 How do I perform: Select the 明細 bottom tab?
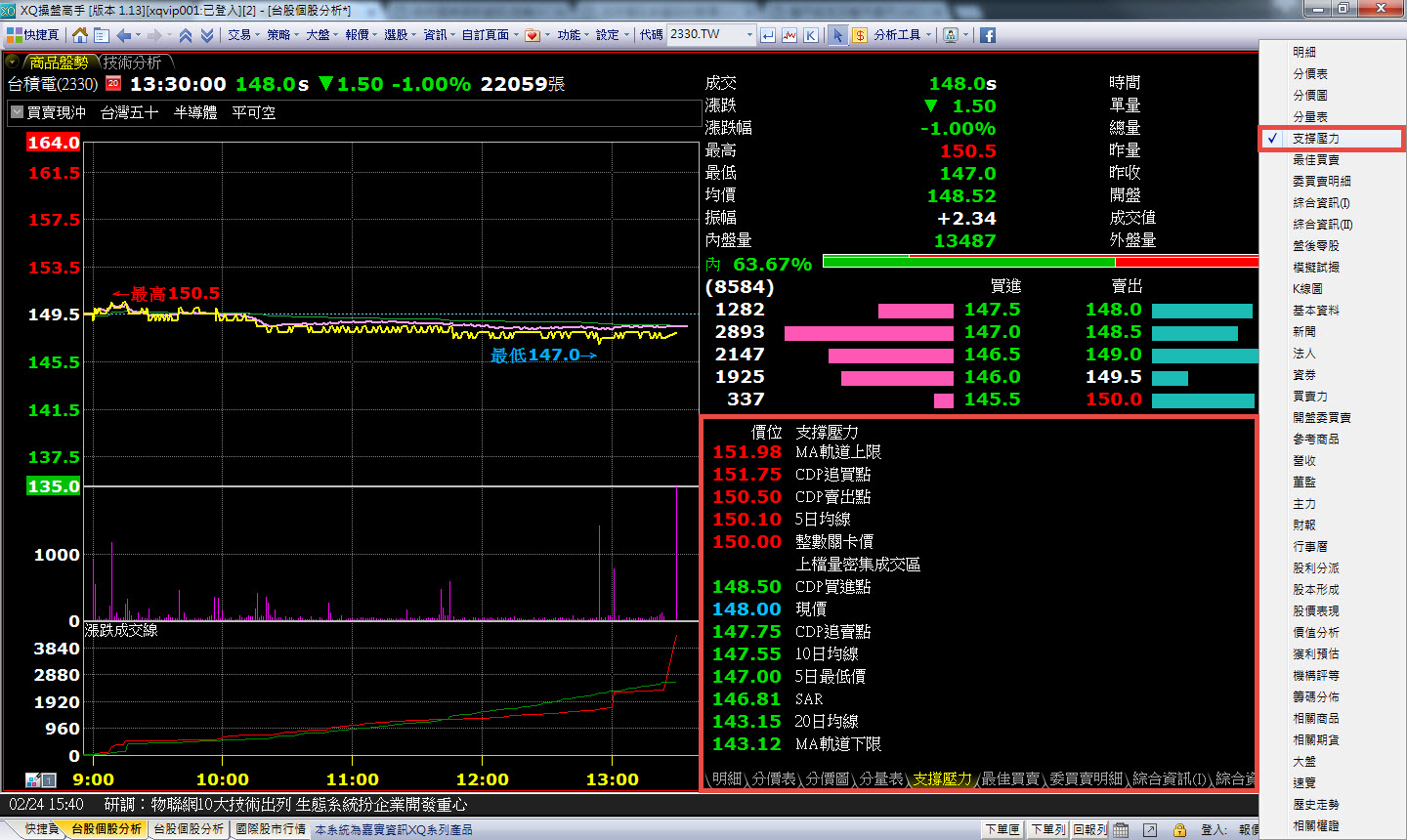(x=726, y=778)
